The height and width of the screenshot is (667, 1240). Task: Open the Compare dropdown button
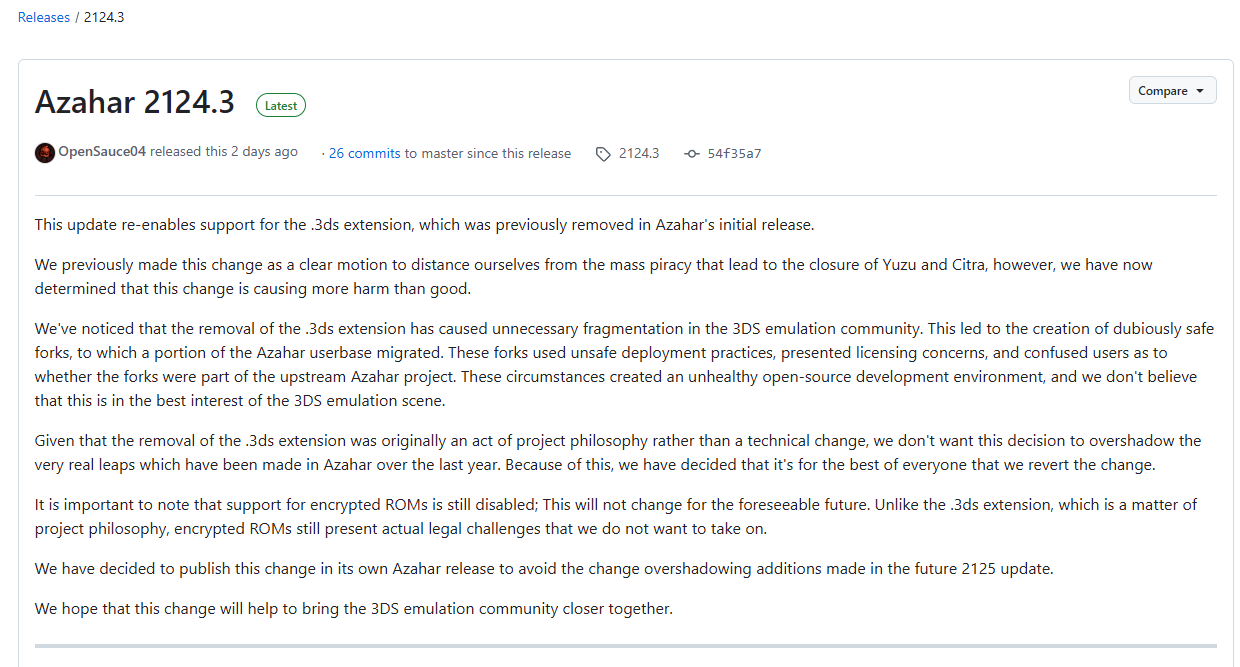point(1172,90)
